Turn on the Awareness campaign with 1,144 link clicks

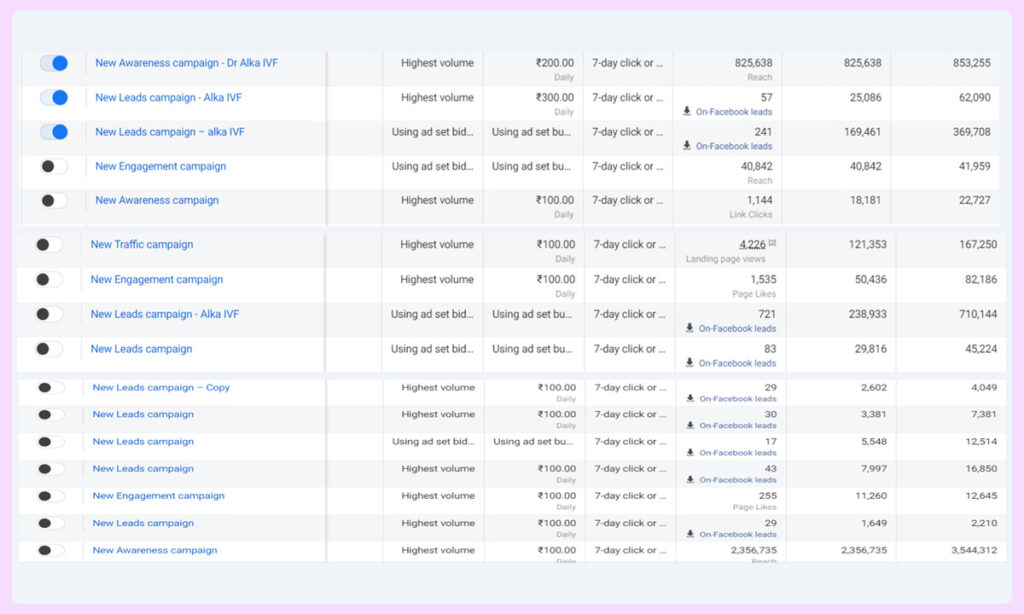coord(54,201)
